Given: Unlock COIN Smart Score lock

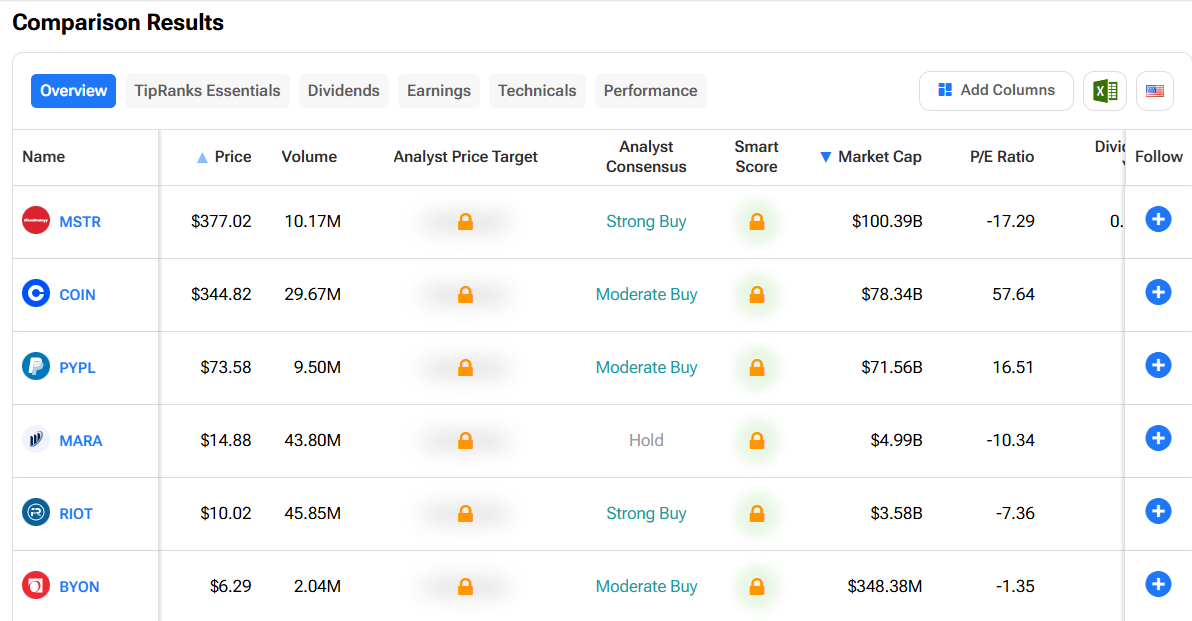Looking at the screenshot, I should [756, 294].
